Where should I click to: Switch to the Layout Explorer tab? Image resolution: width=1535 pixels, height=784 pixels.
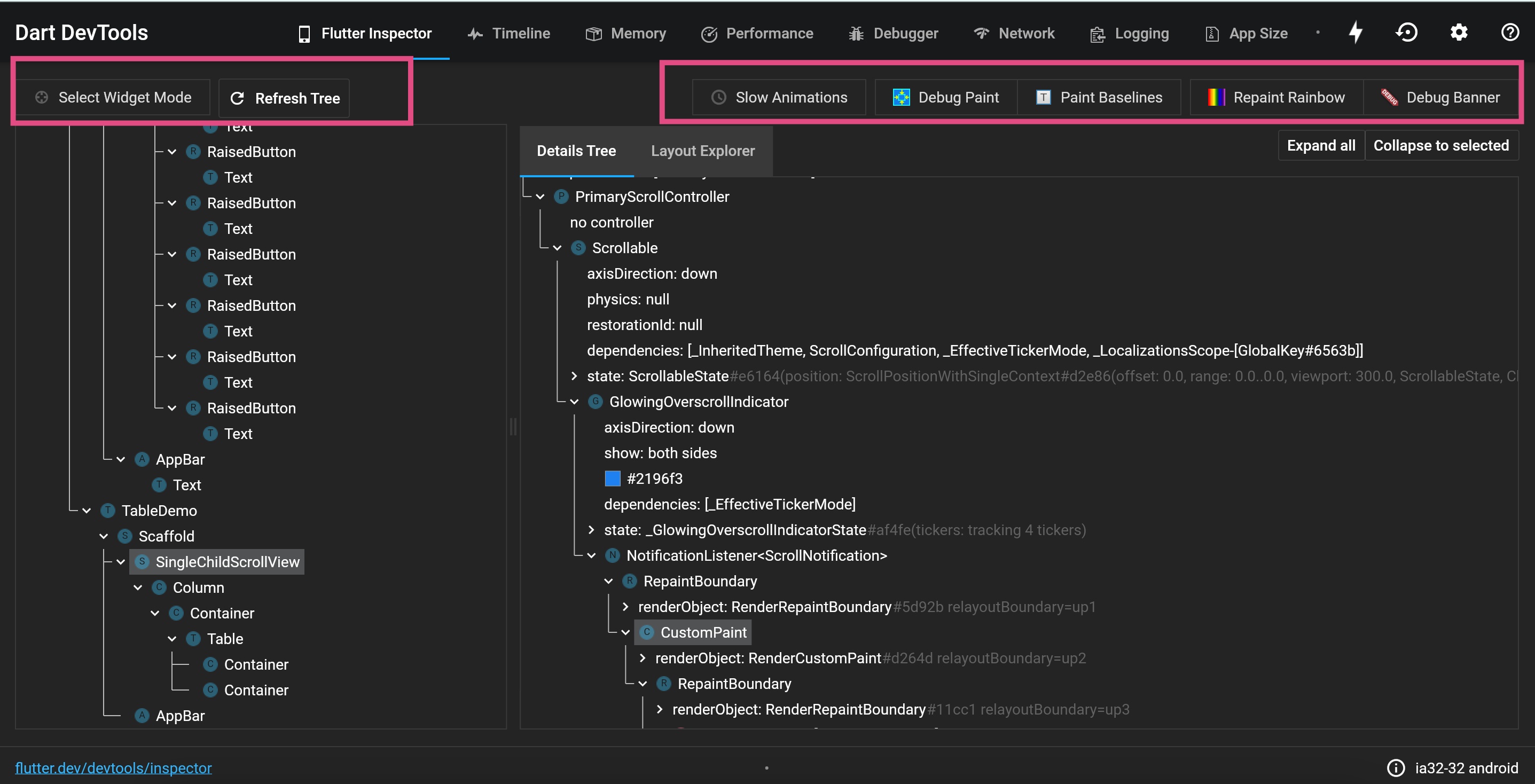[702, 151]
